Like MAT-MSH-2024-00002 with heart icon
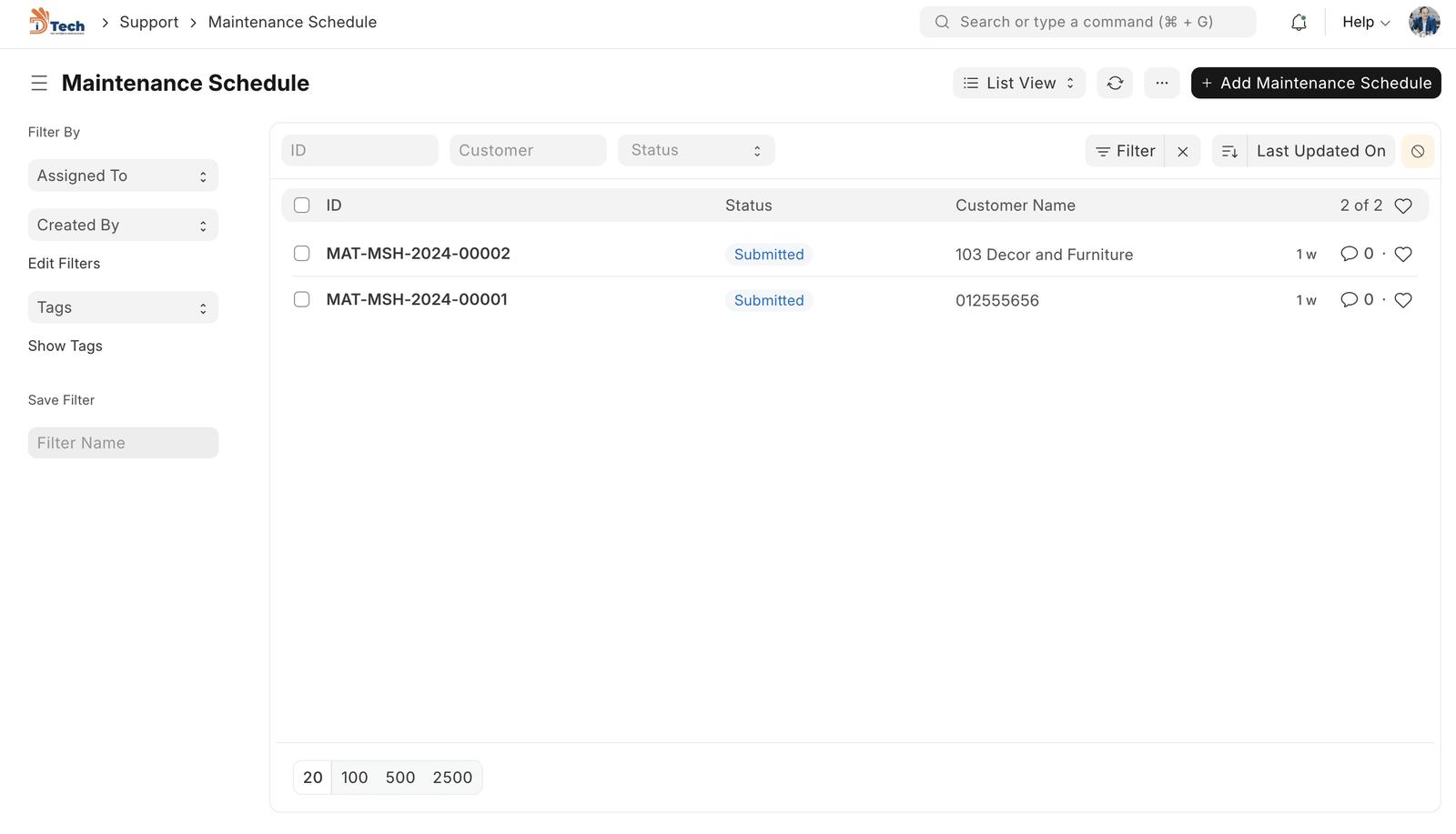 1403,255
